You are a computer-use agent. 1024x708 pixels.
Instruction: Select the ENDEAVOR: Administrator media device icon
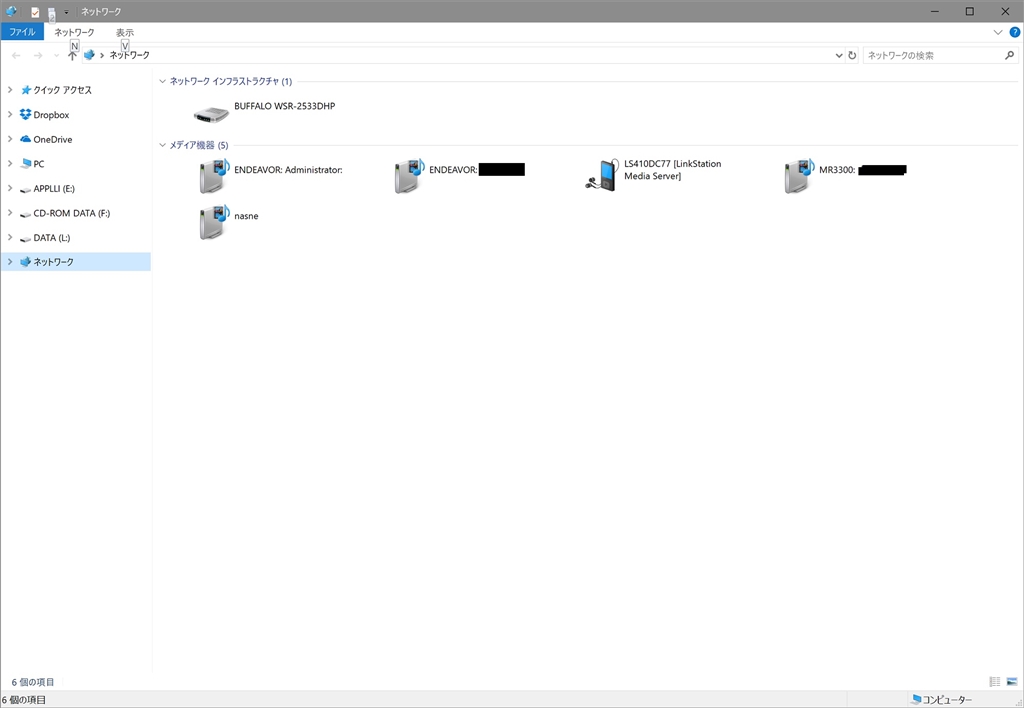(214, 175)
